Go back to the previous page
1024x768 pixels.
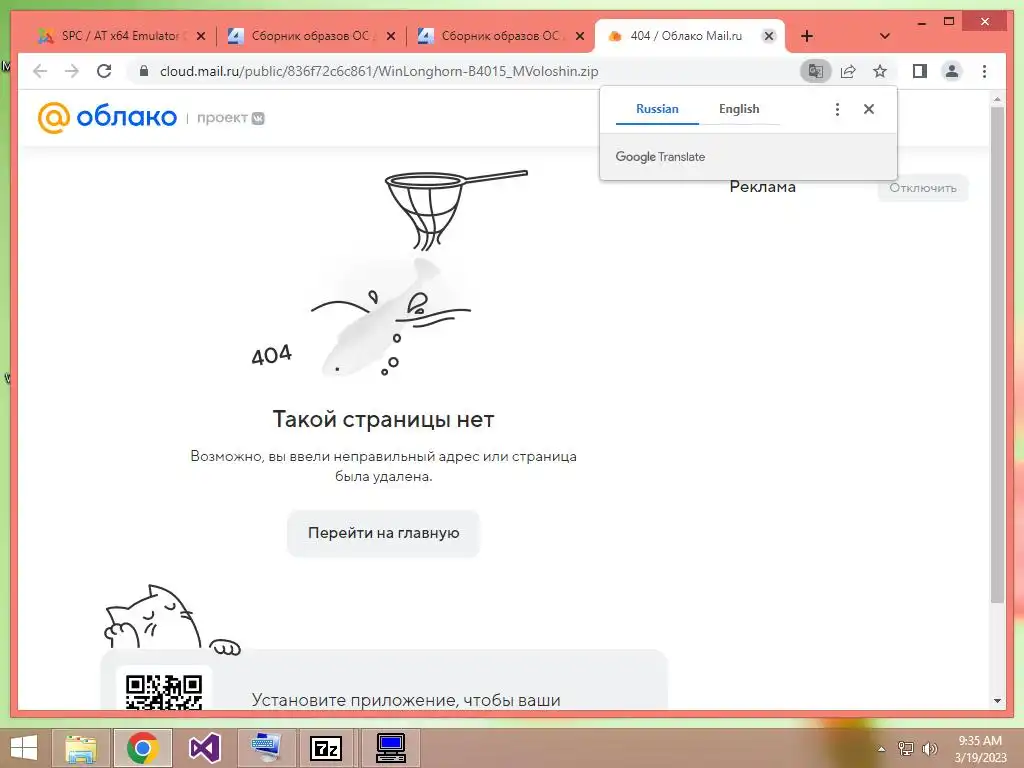[40, 71]
